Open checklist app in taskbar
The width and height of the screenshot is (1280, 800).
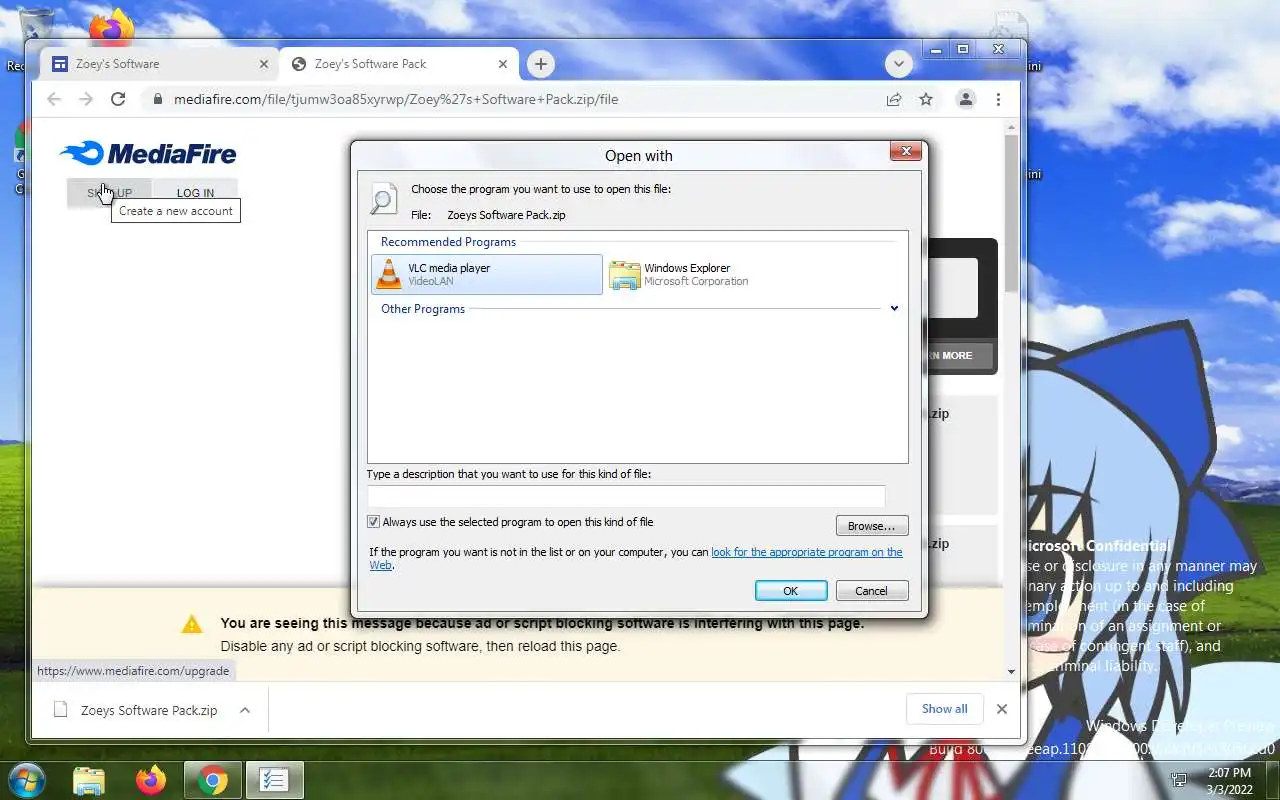pos(275,780)
